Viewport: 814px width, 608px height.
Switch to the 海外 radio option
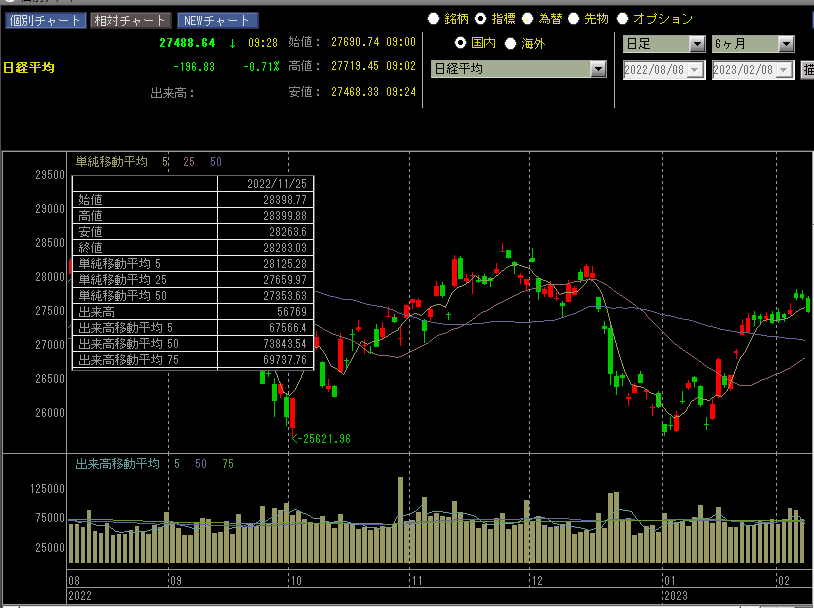510,43
